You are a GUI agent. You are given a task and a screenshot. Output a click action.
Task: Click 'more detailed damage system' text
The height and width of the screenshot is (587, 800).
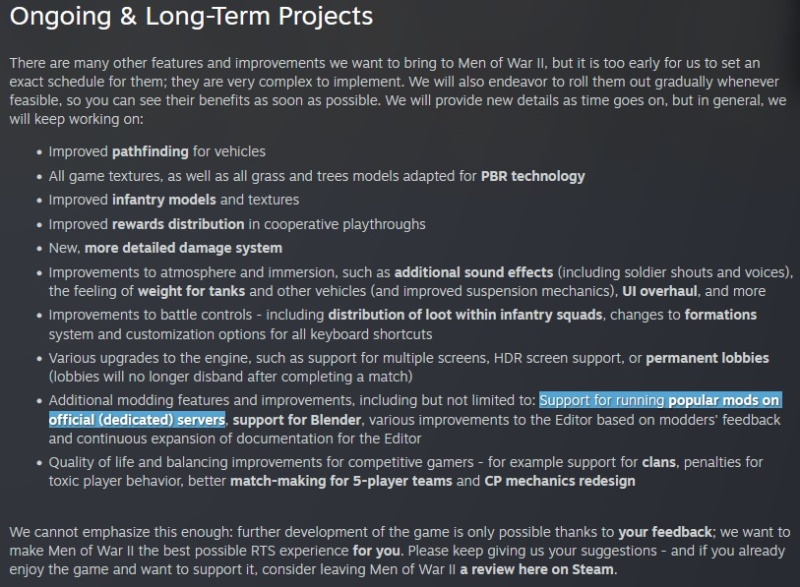pyautogui.click(x=183, y=248)
